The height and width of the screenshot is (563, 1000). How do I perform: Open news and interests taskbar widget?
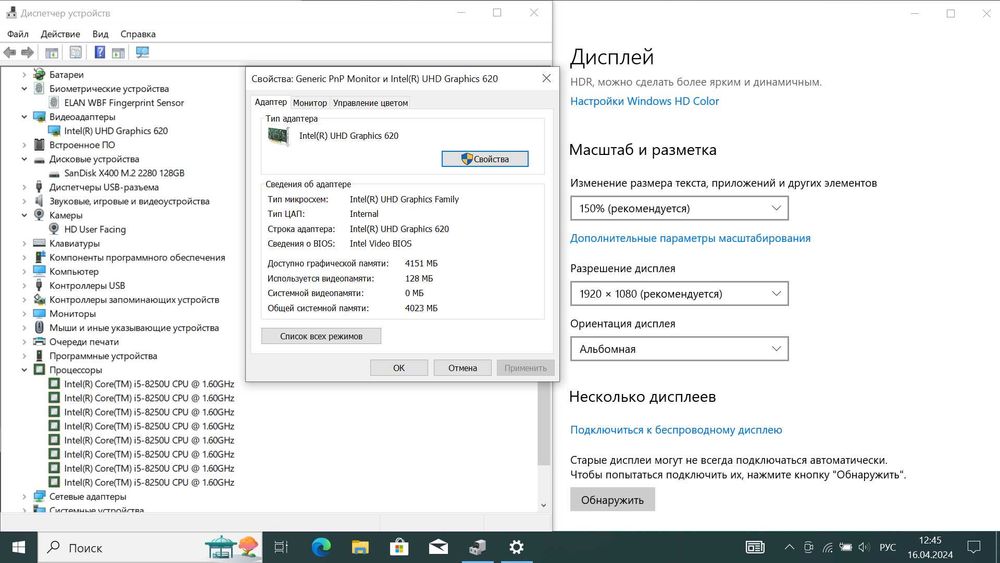(755, 547)
